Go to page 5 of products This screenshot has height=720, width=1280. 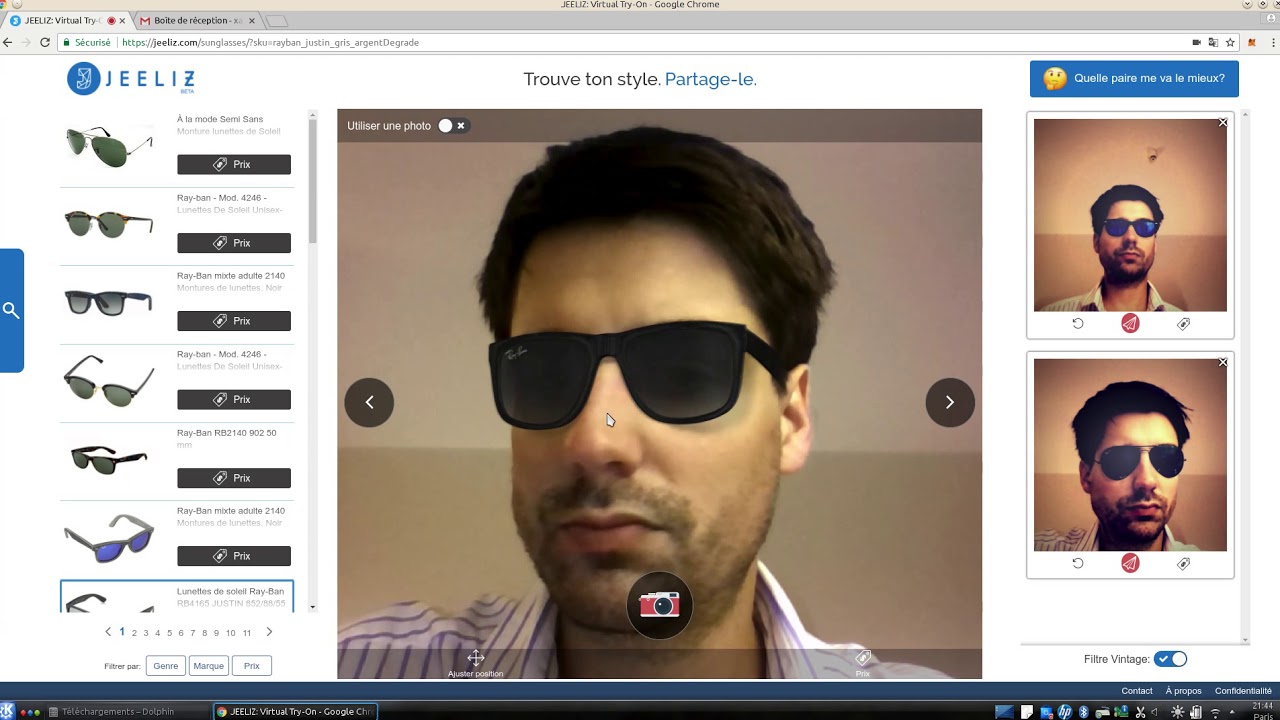(169, 633)
